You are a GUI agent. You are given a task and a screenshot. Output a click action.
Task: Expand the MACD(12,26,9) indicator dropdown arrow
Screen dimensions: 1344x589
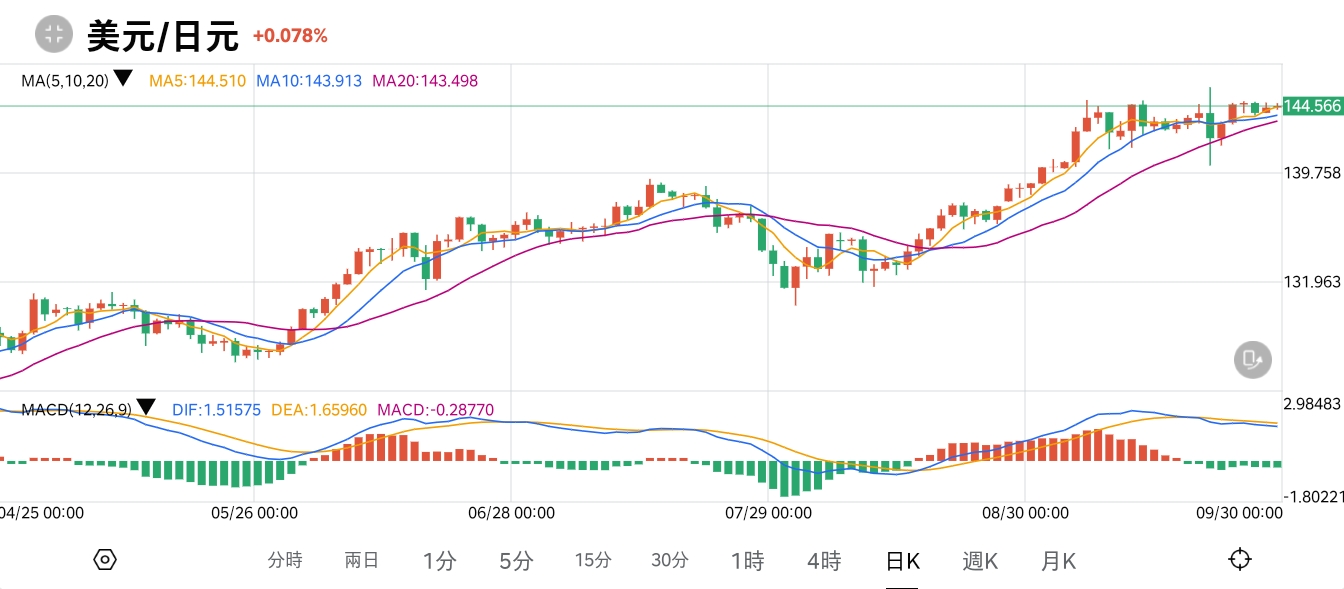(146, 407)
